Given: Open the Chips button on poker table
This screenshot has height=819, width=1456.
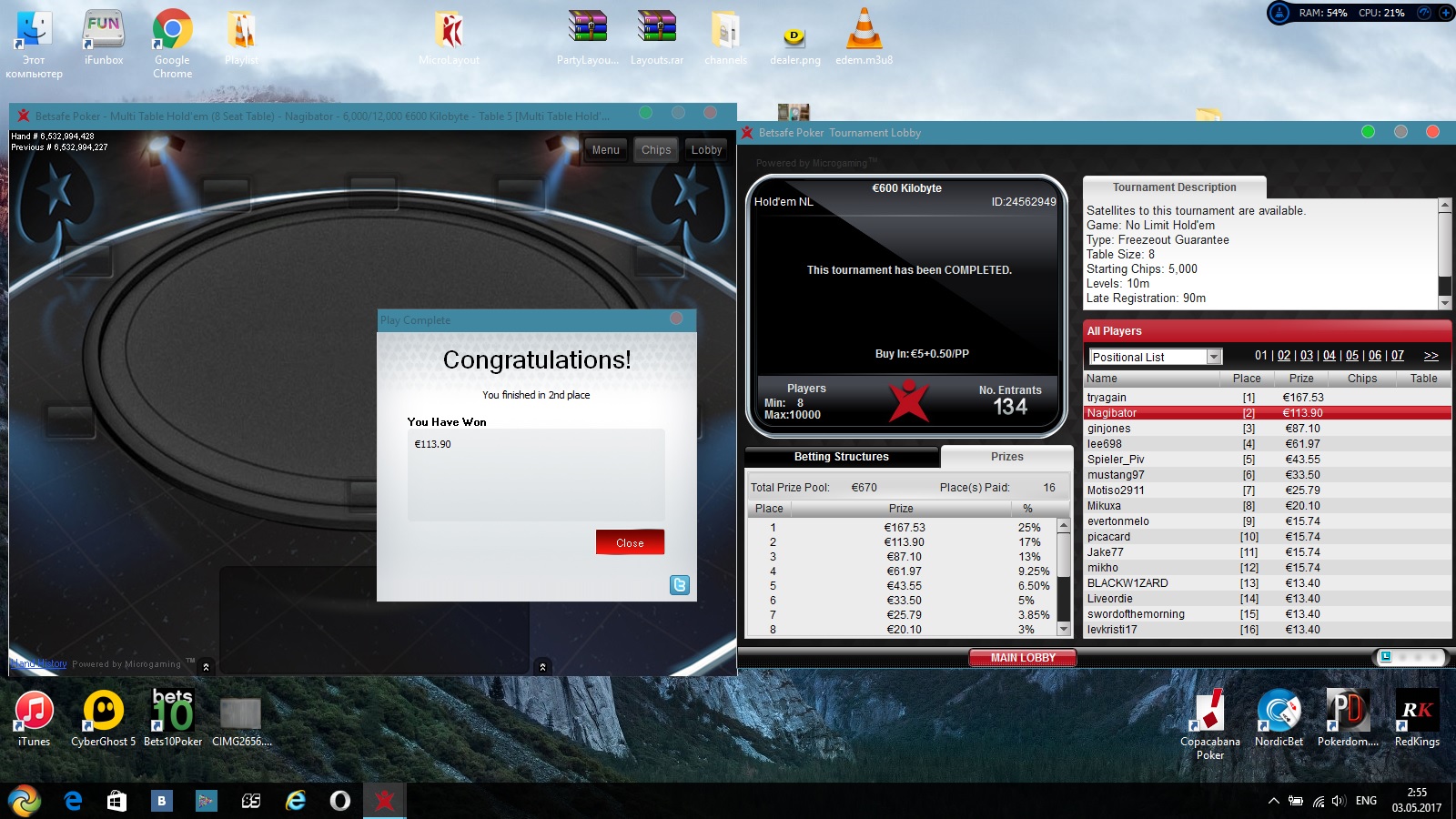Looking at the screenshot, I should 656,150.
